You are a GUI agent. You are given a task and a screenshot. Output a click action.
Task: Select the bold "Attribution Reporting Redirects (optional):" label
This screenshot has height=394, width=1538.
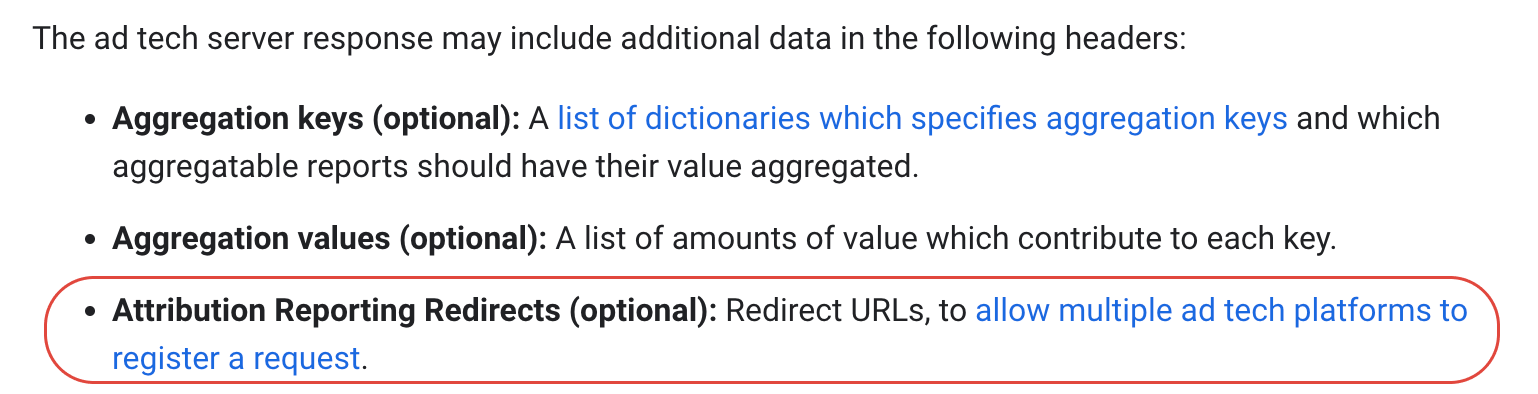pos(415,311)
